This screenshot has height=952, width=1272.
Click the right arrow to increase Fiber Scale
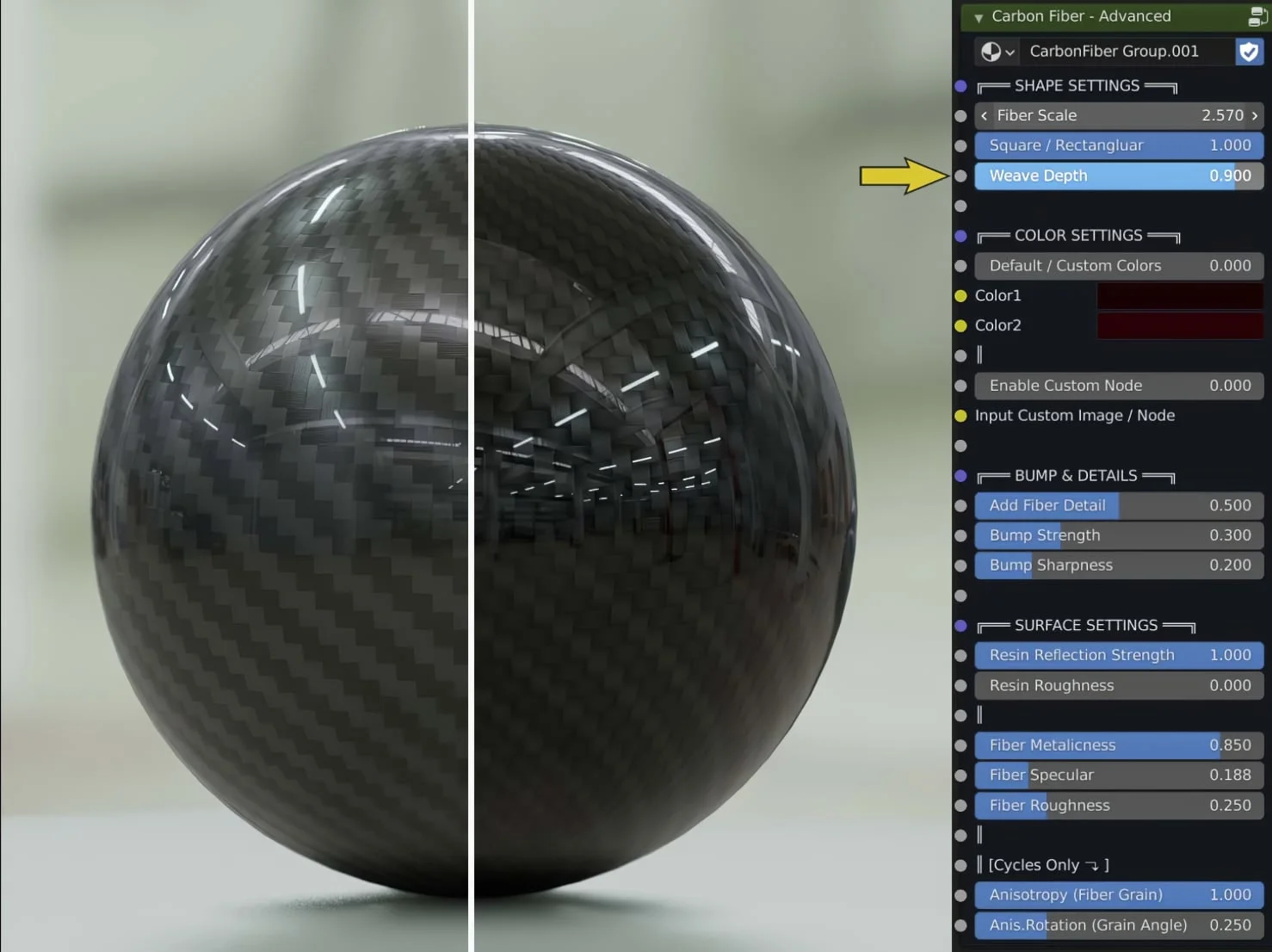point(1255,115)
